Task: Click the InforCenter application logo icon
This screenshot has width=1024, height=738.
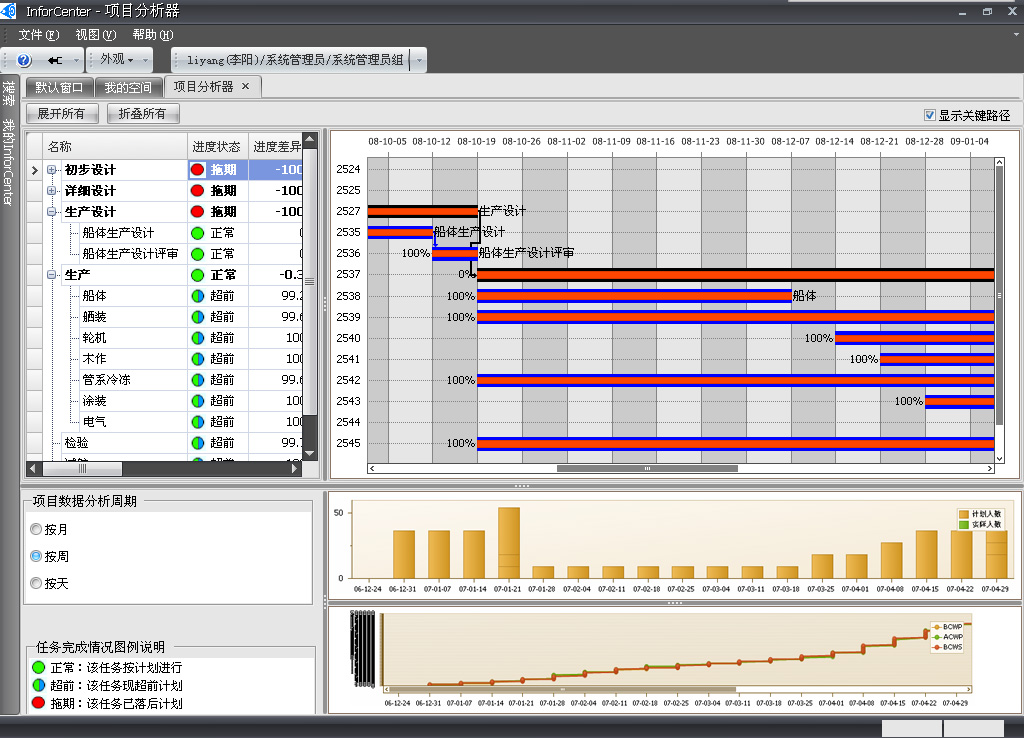Action: (x=8, y=10)
